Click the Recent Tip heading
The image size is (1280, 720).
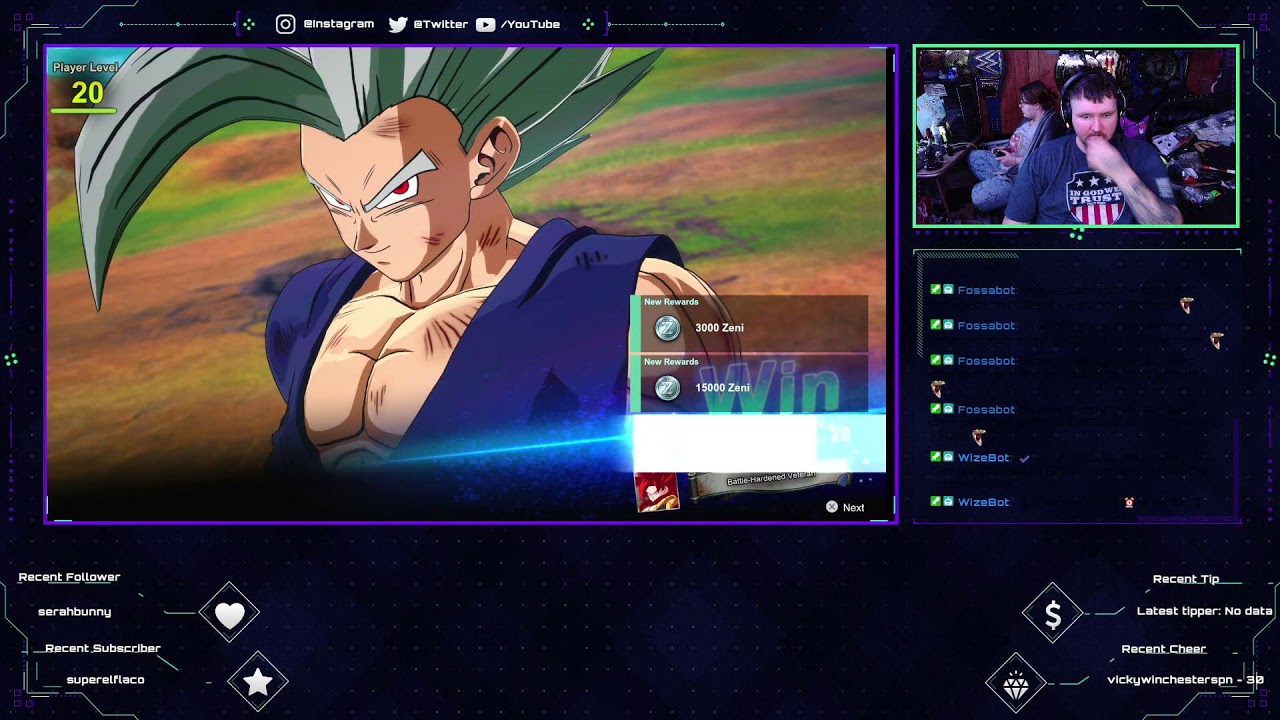[x=1186, y=579]
